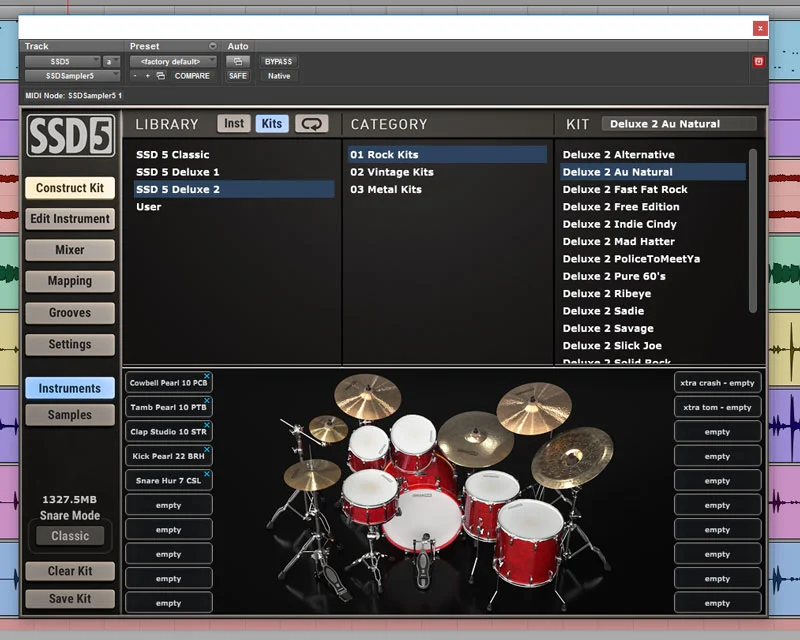800x640 pixels.
Task: Go to the Mapping page
Action: pyautogui.click(x=70, y=281)
